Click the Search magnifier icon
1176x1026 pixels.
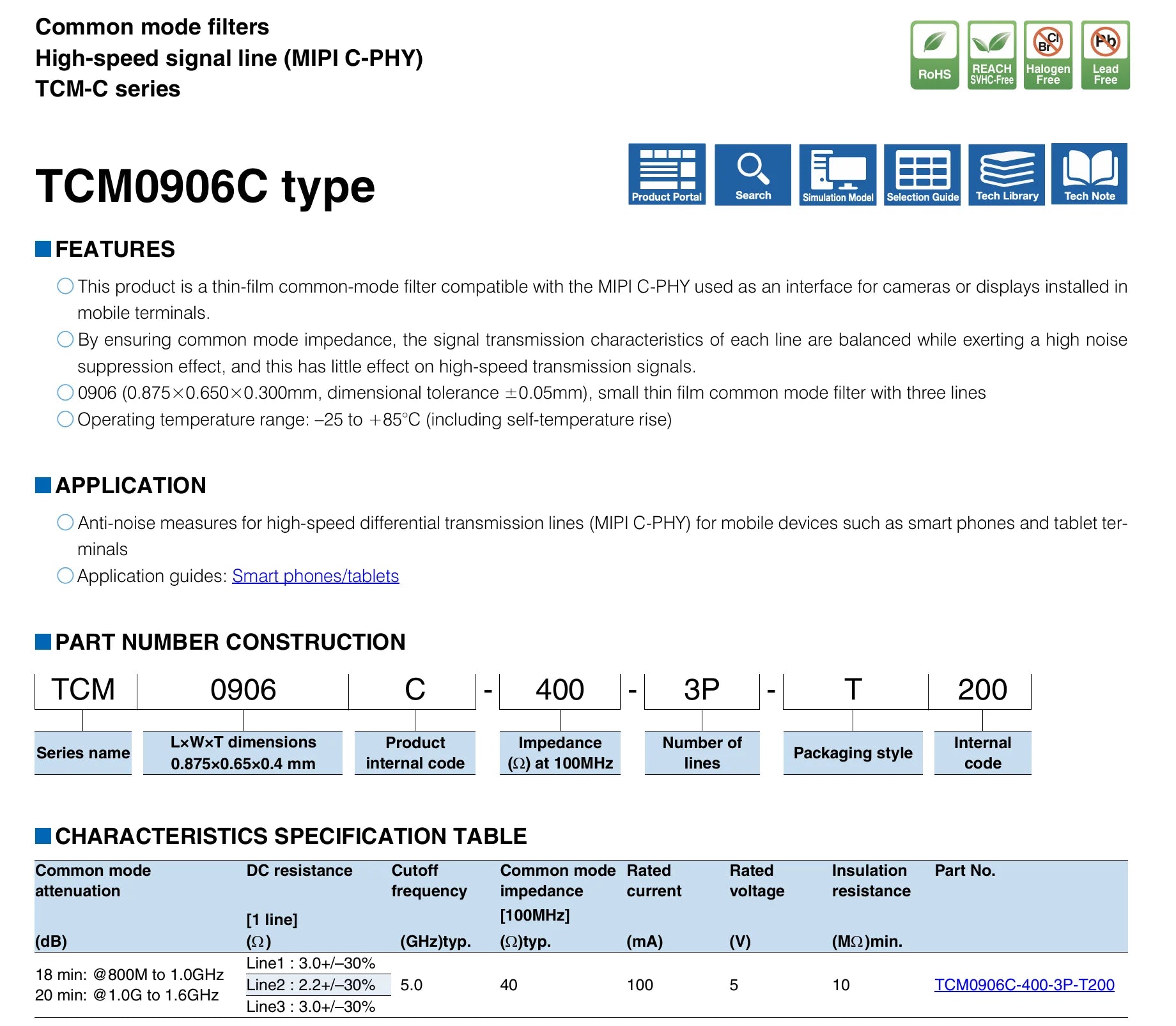click(x=753, y=174)
